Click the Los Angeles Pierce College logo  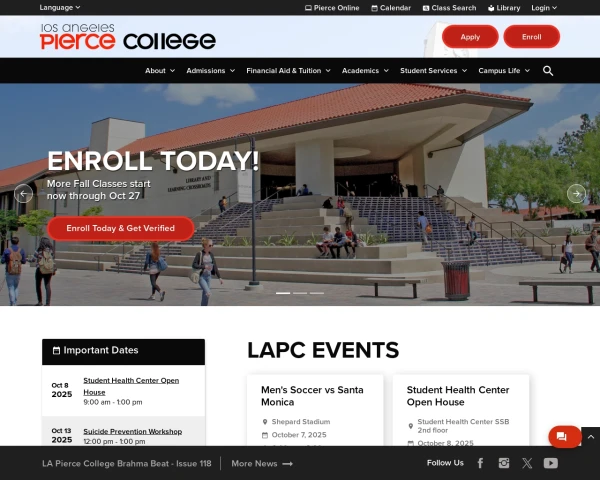[128, 37]
